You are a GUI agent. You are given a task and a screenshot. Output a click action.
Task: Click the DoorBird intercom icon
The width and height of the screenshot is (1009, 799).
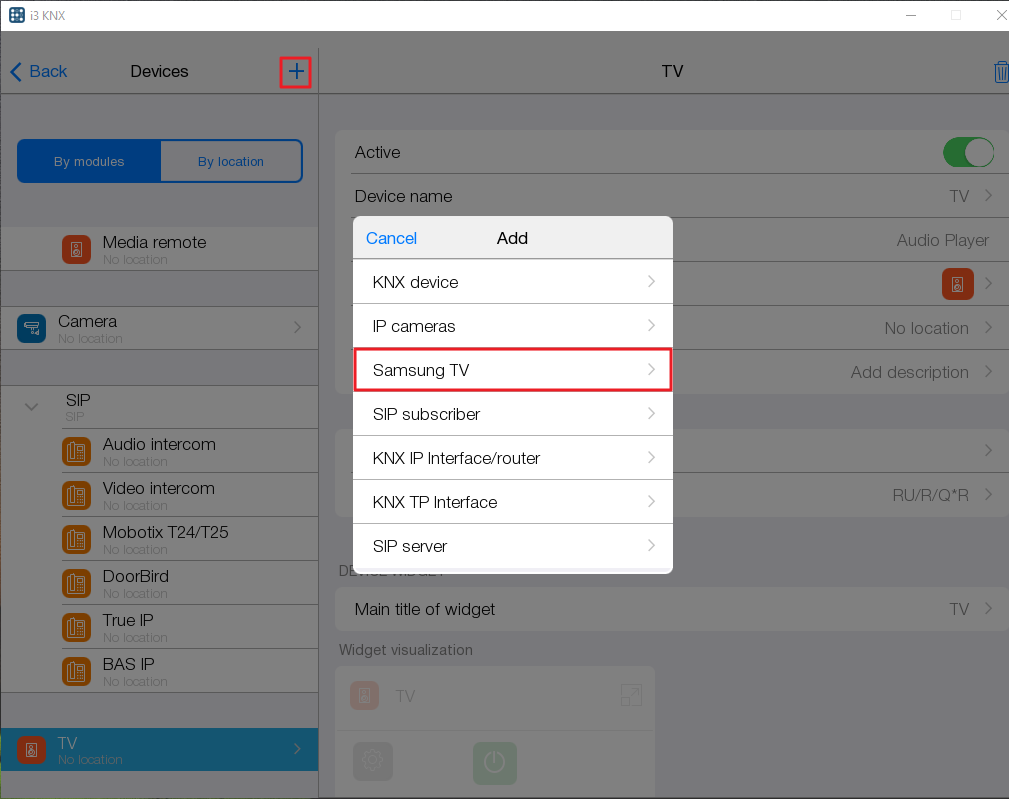pyautogui.click(x=77, y=584)
